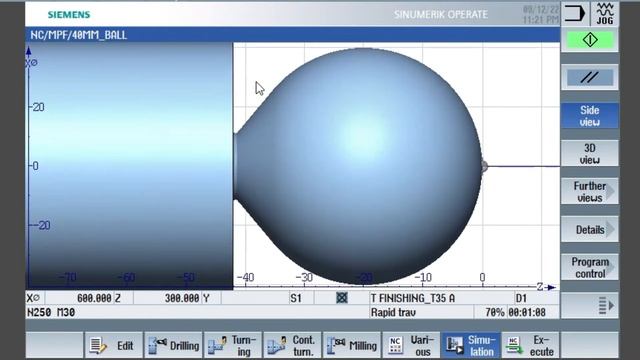Viewport: 640px width, 360px height.
Task: Open the Milling softkey tab
Action: coord(352,346)
